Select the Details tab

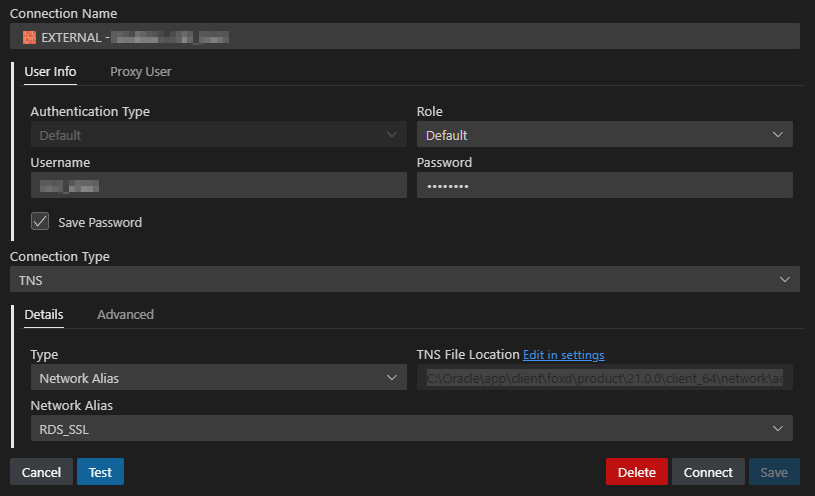coord(44,314)
